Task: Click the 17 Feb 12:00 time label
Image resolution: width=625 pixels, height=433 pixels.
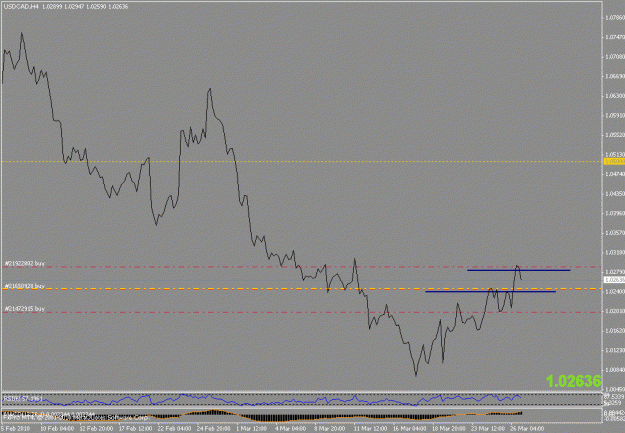Action: point(136,429)
